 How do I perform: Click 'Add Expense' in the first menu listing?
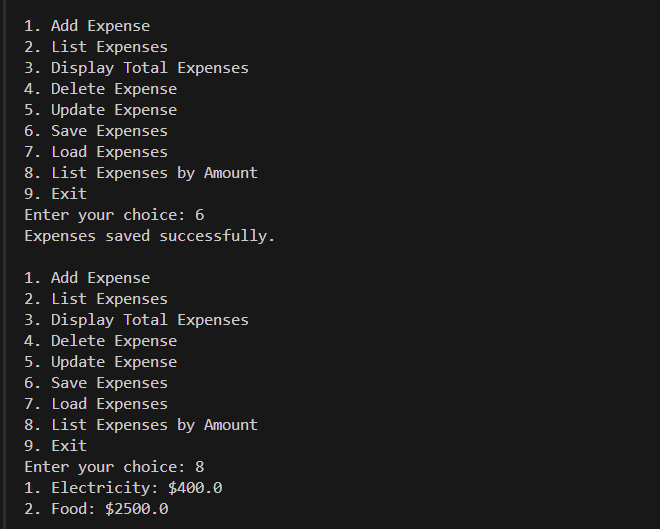(x=100, y=26)
